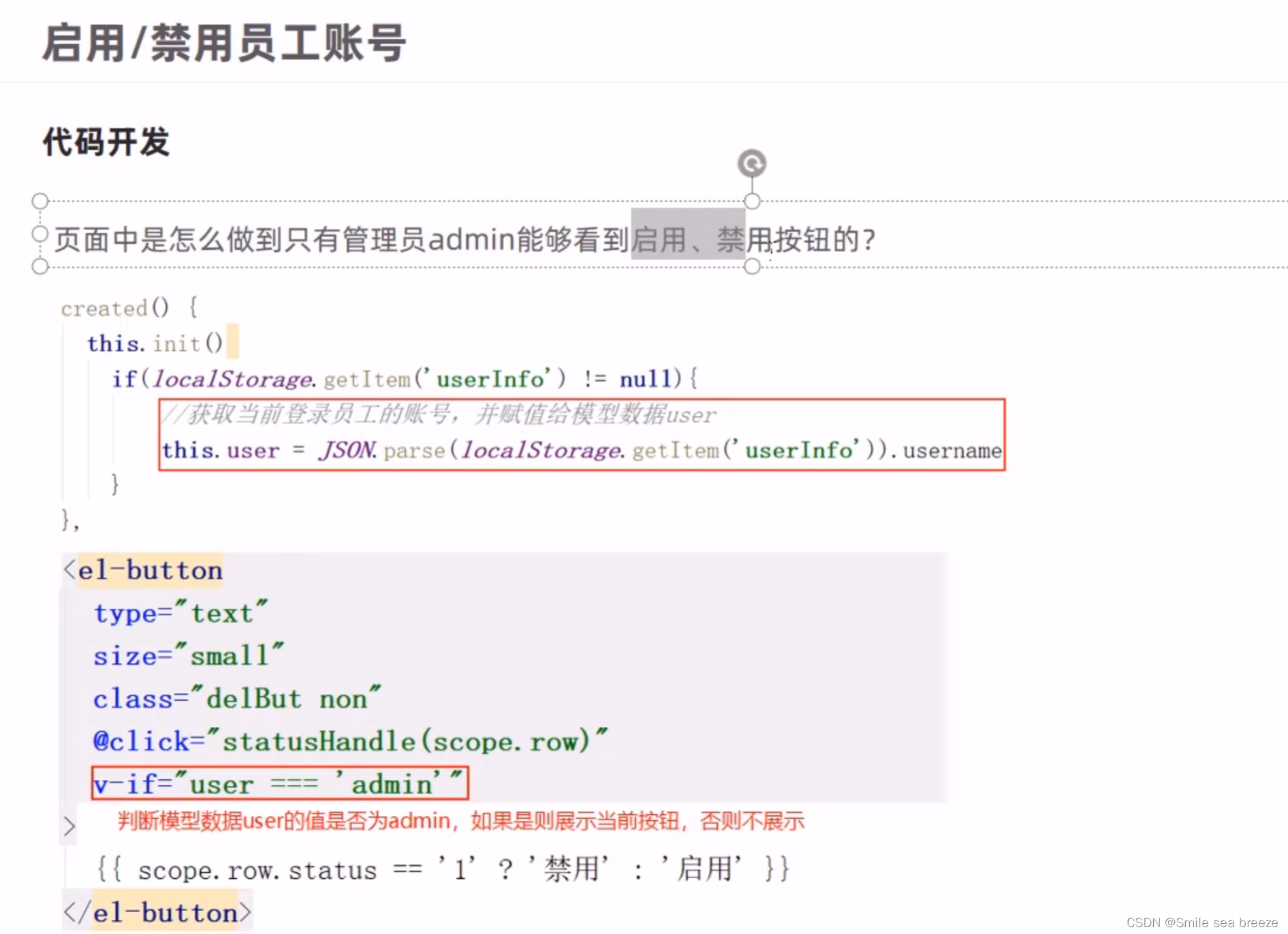This screenshot has width=1288, height=934.
Task: Click the closing </el-button> tag
Action: (x=157, y=913)
